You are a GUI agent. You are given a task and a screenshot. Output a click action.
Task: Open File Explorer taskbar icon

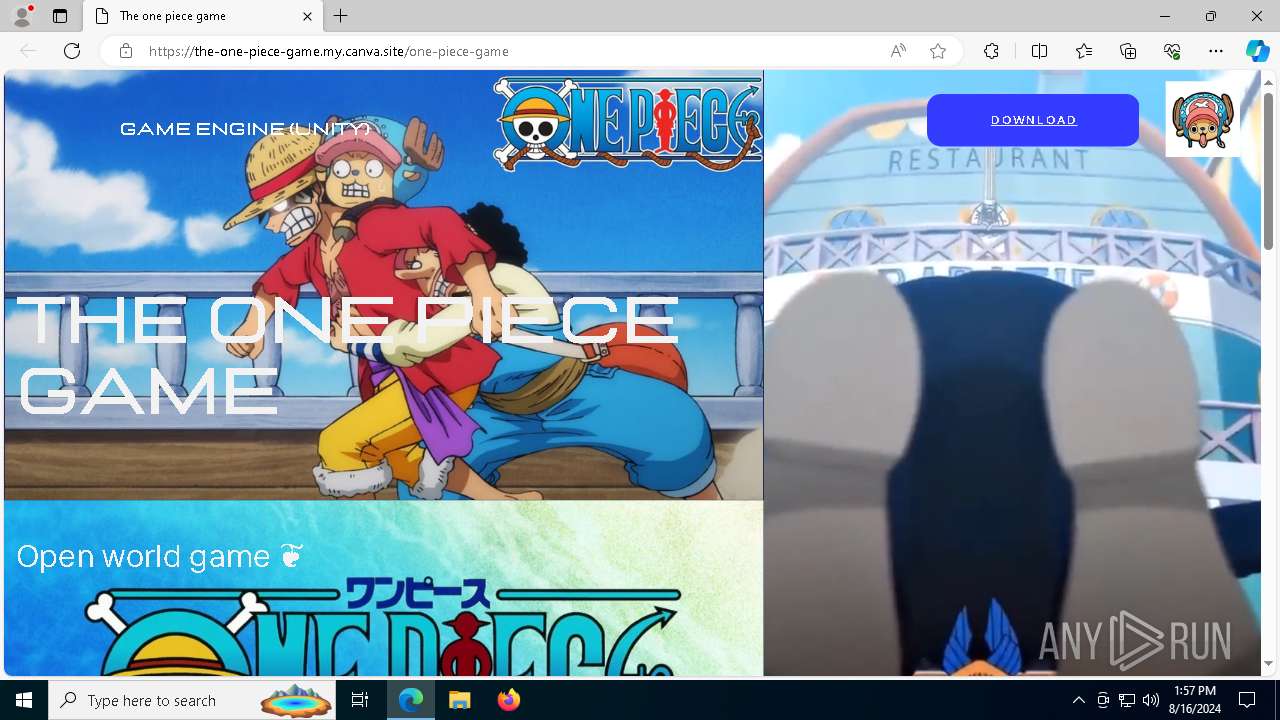460,700
